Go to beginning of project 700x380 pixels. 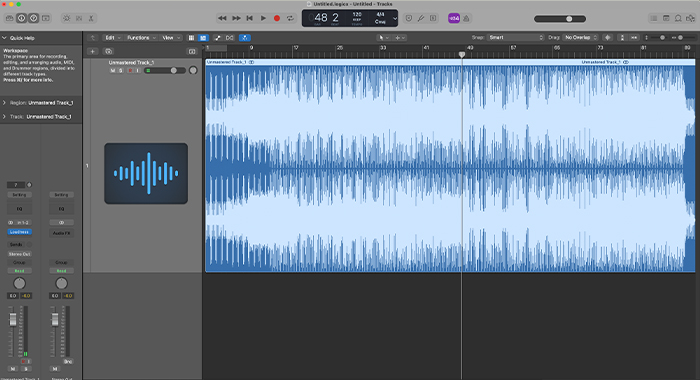[250, 18]
